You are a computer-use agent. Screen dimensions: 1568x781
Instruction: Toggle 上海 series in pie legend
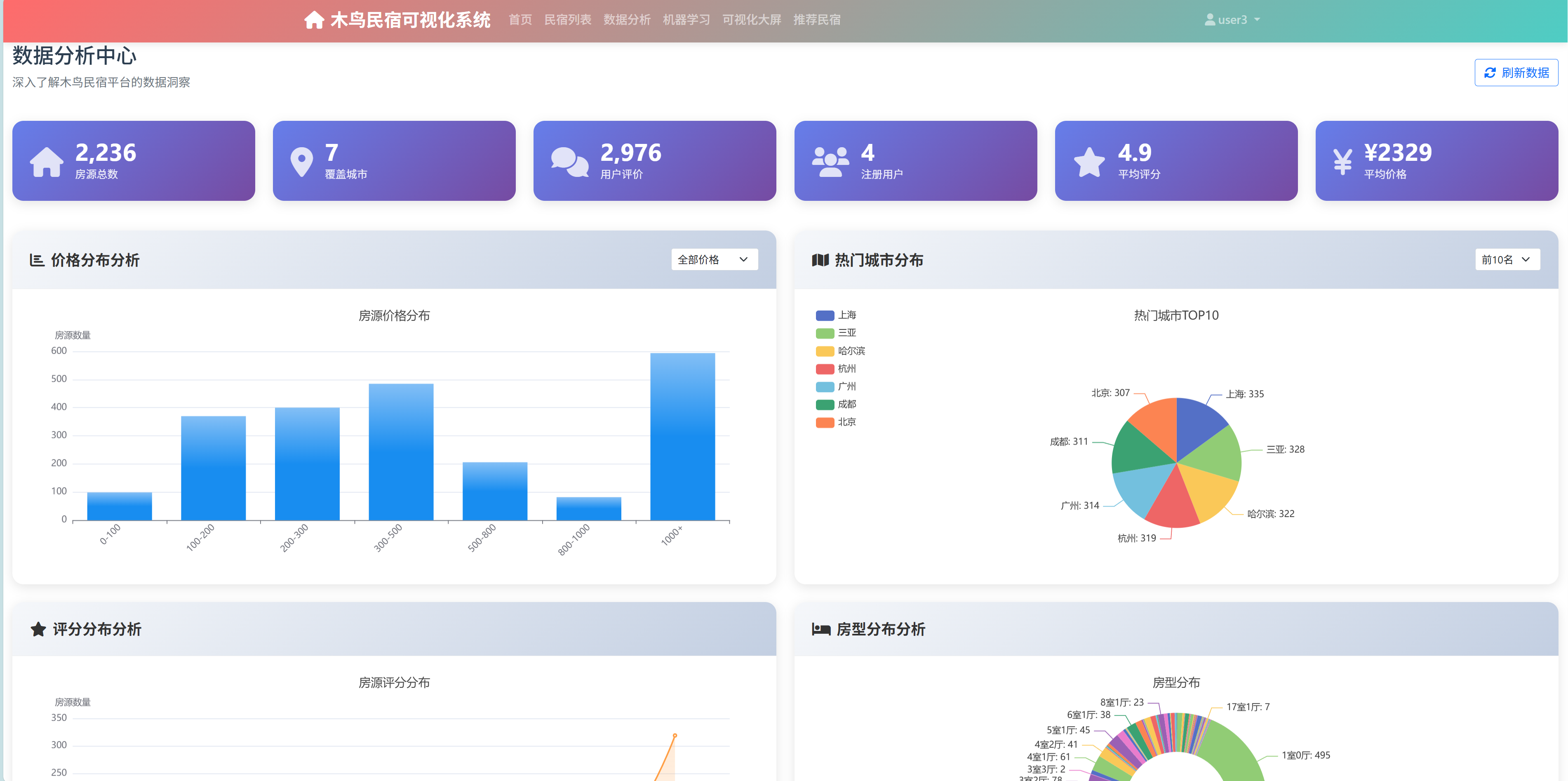[x=836, y=315]
